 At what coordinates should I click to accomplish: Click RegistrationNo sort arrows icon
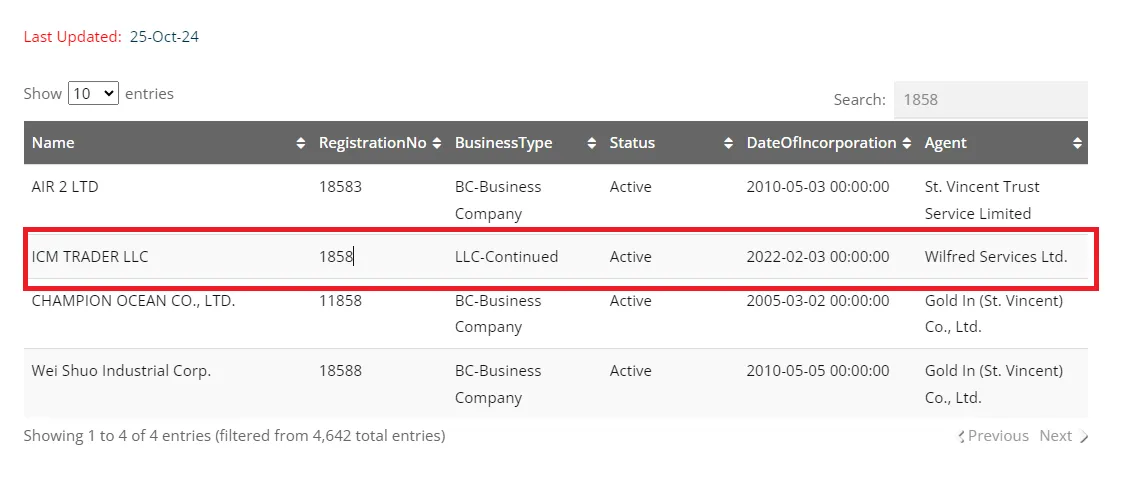pyautogui.click(x=436, y=143)
